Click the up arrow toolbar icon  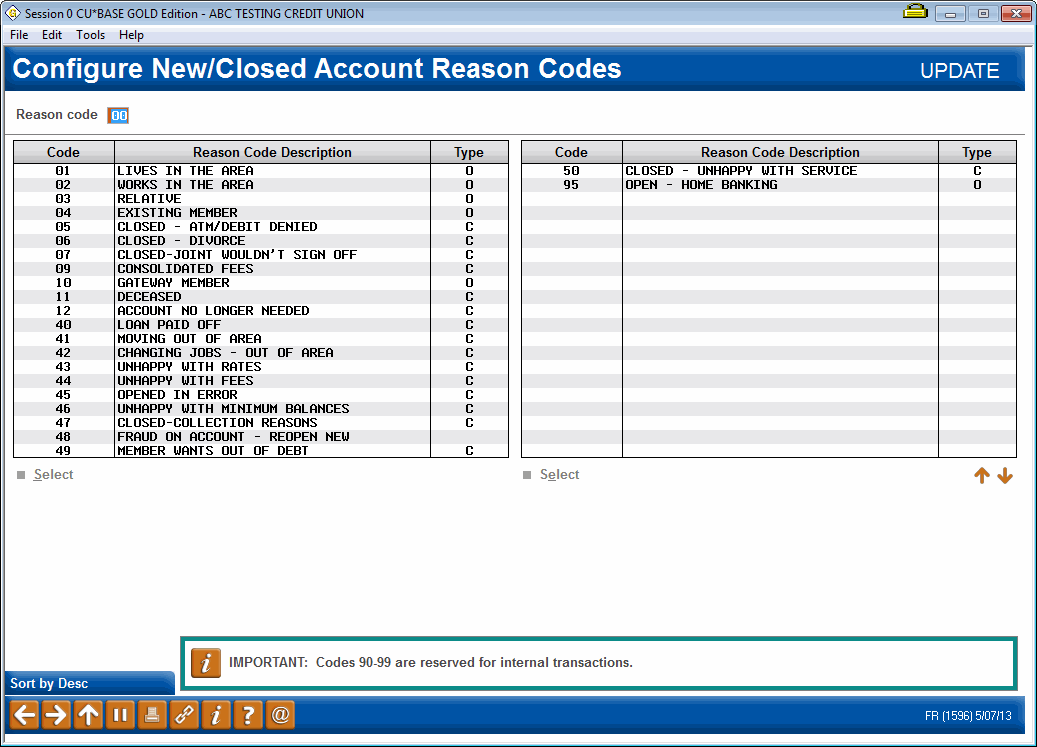88,715
